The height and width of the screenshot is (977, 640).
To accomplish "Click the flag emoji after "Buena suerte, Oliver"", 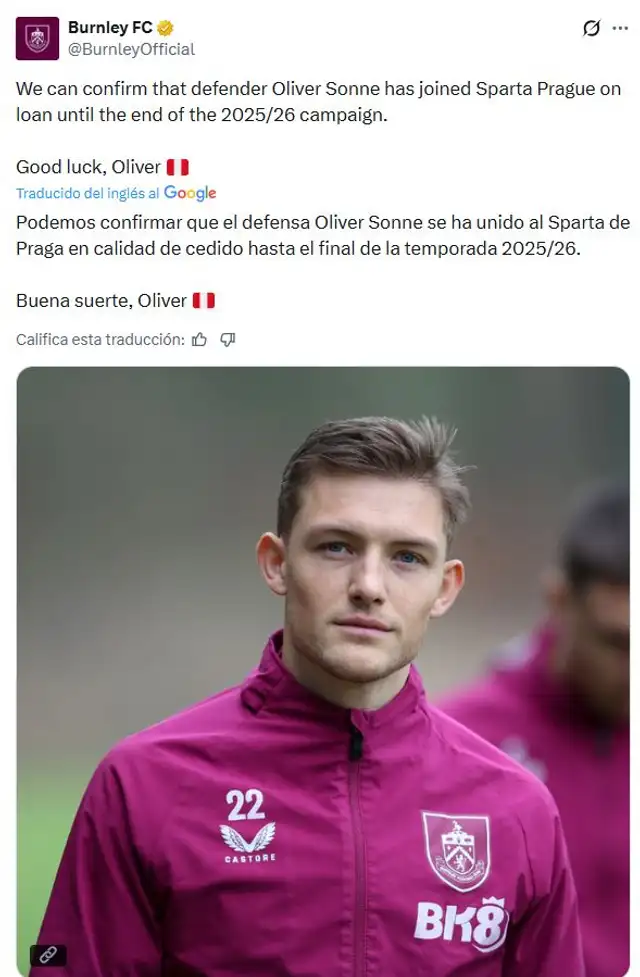I will pyautogui.click(x=203, y=300).
